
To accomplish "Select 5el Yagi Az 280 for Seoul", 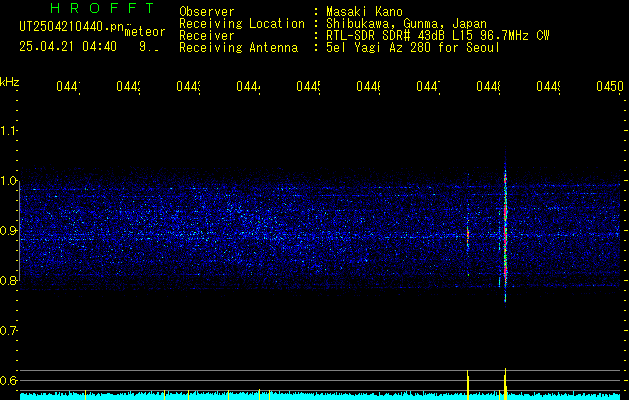I will (x=413, y=48).
